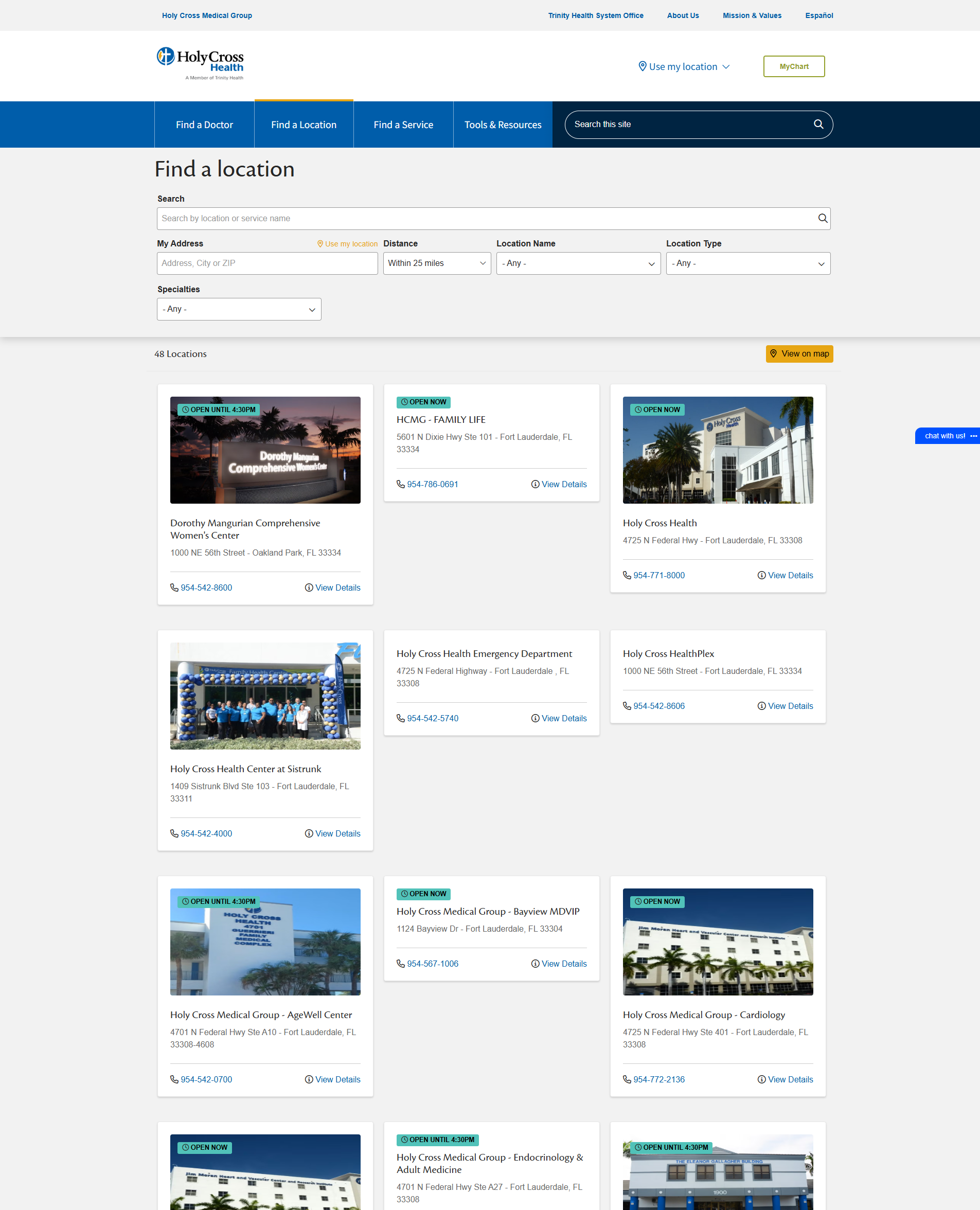Open the Trinity Health System Office link
The image size is (980, 1210).
596,15
